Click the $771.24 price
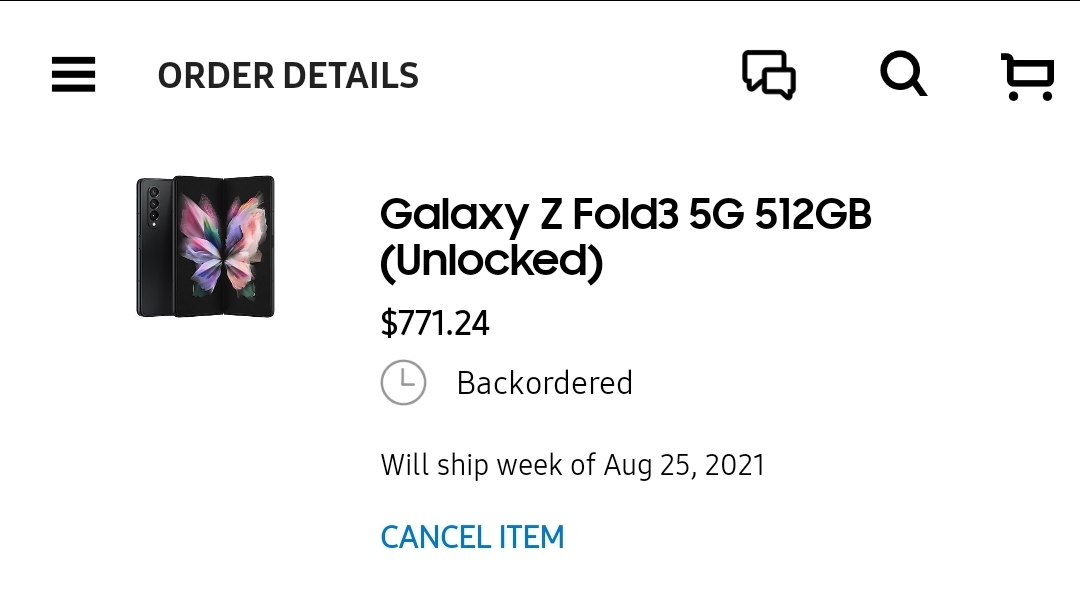The height and width of the screenshot is (602, 1080). (435, 322)
